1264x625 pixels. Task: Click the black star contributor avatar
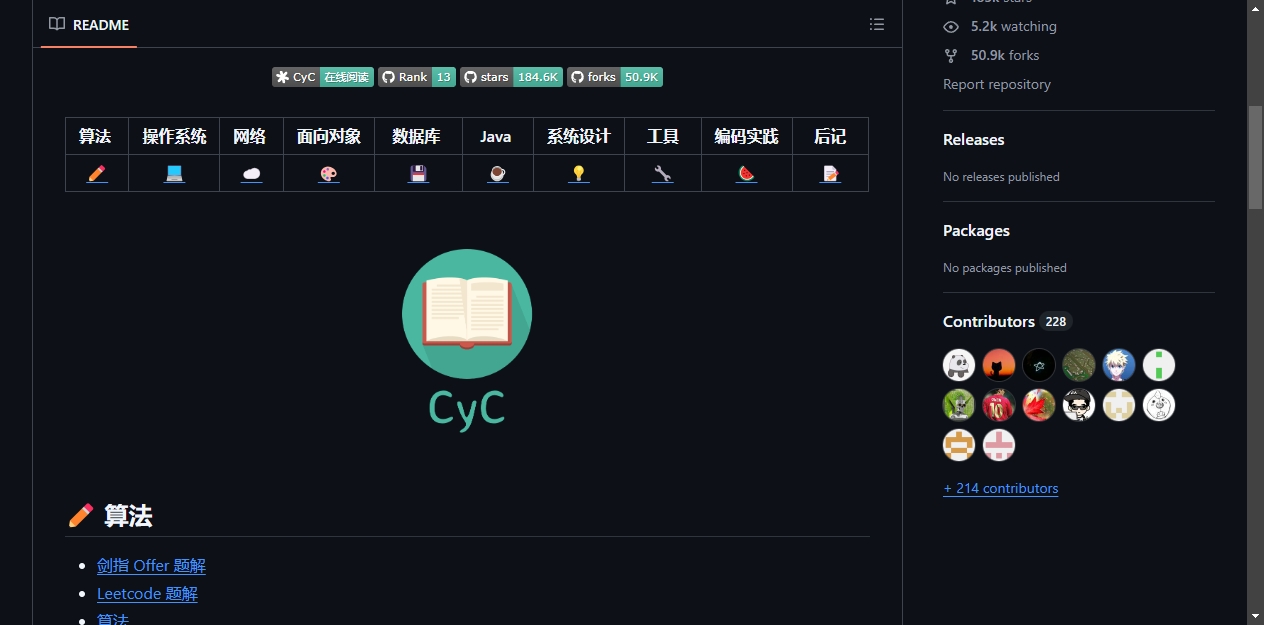pos(1039,365)
